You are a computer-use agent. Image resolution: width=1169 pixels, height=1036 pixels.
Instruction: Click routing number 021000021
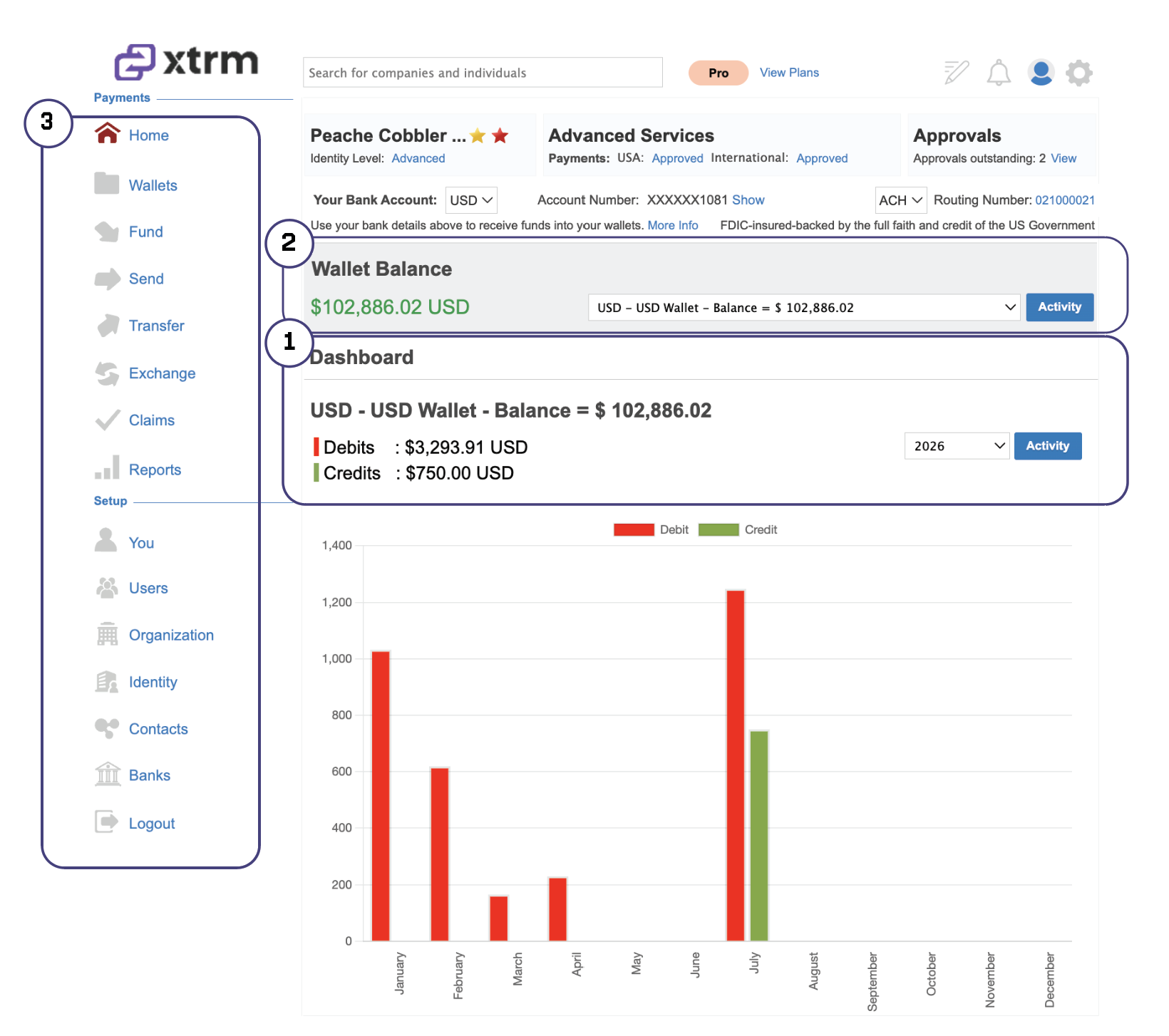1065,200
